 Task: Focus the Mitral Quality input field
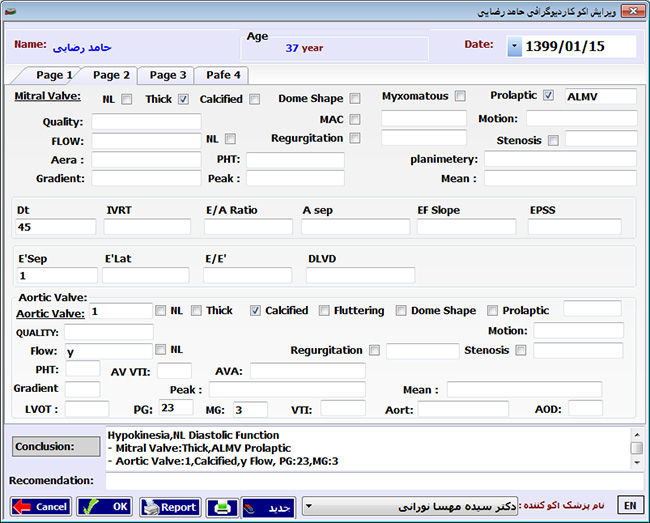tap(146, 122)
